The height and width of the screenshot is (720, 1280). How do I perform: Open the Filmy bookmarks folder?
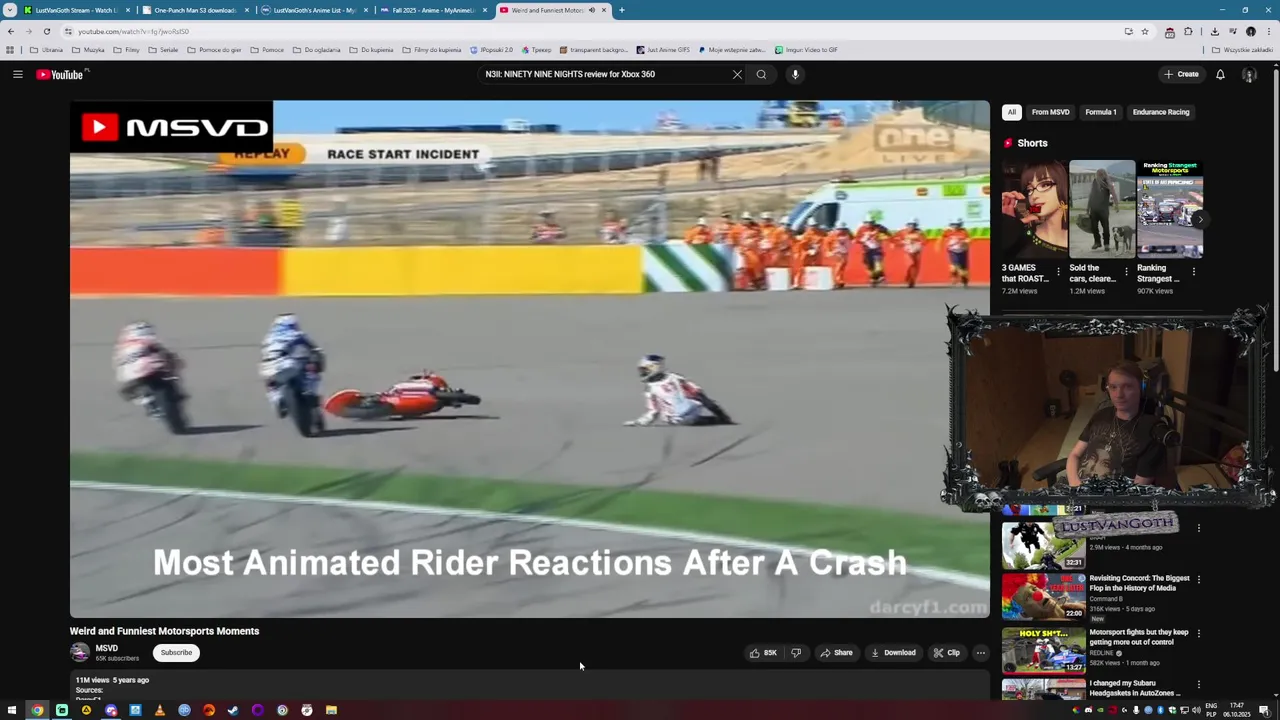tap(127, 49)
